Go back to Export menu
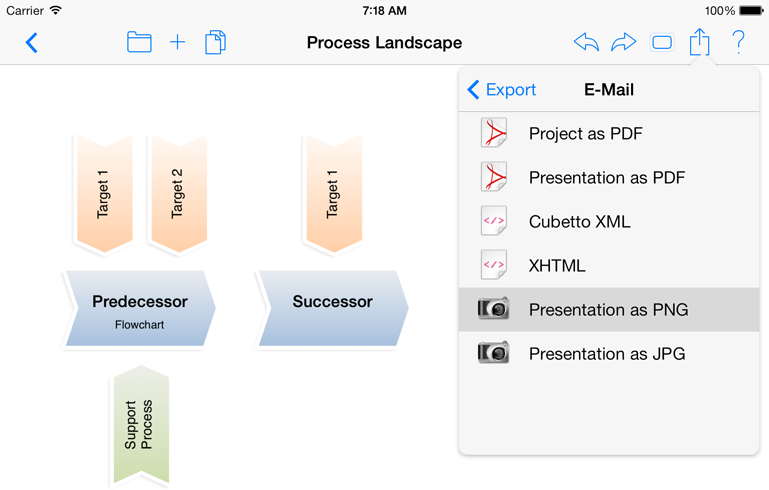The height and width of the screenshot is (490, 769). click(x=501, y=90)
